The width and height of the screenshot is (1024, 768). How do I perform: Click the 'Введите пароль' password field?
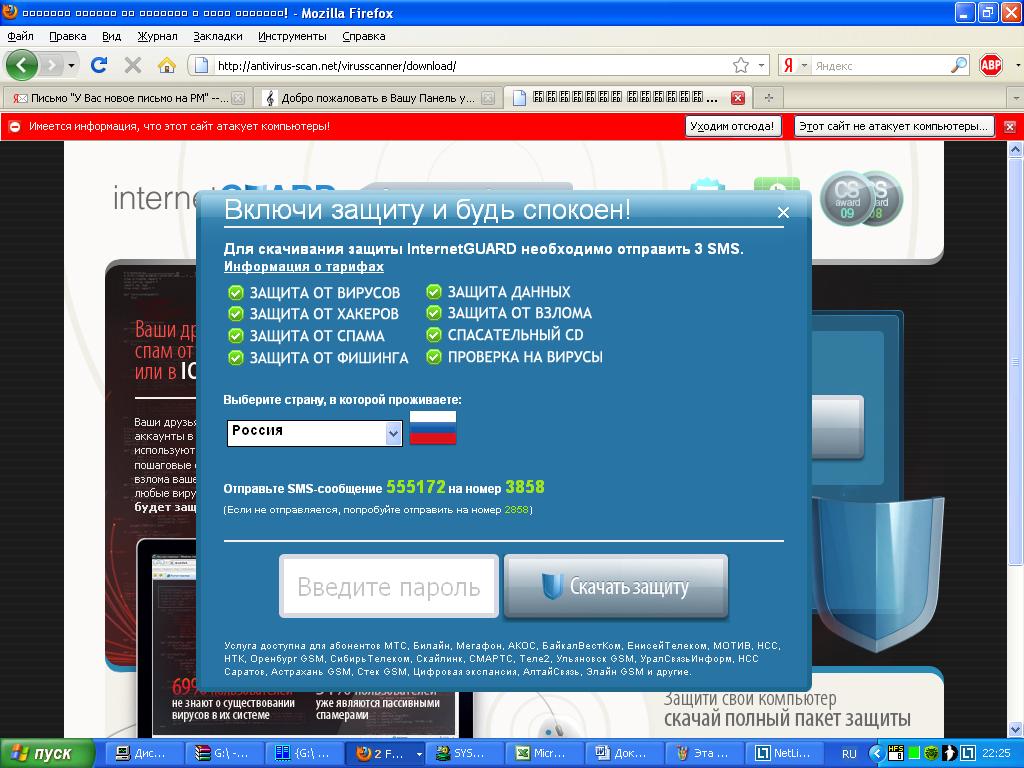(x=389, y=586)
